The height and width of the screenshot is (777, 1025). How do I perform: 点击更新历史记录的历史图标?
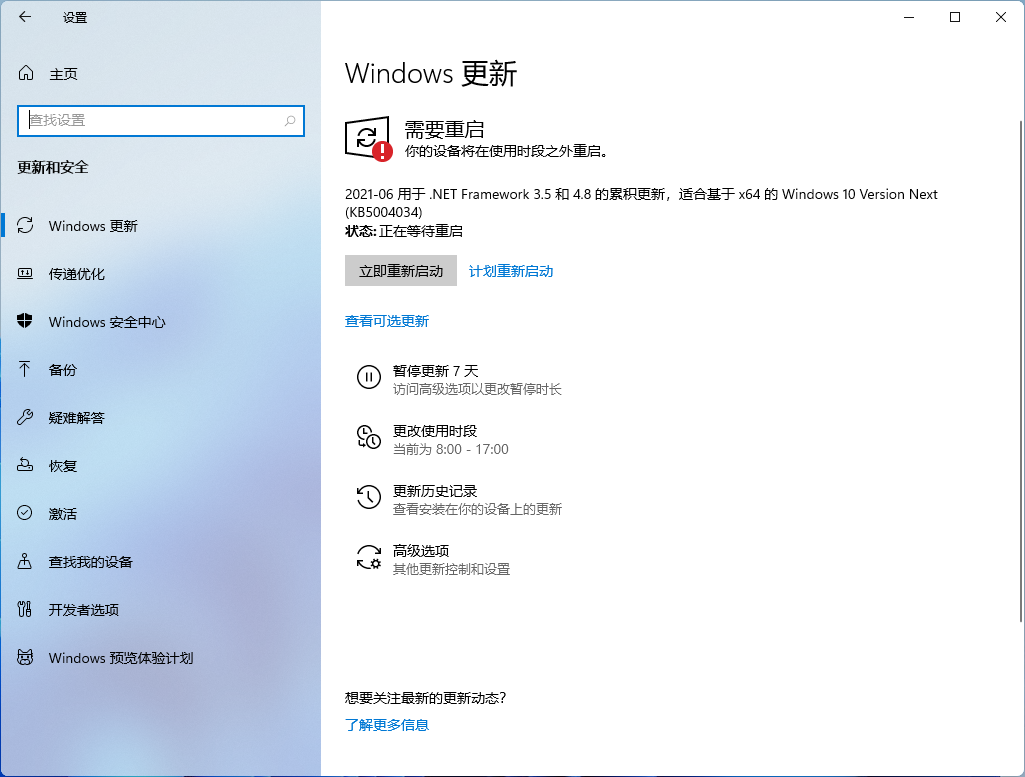[x=369, y=497]
